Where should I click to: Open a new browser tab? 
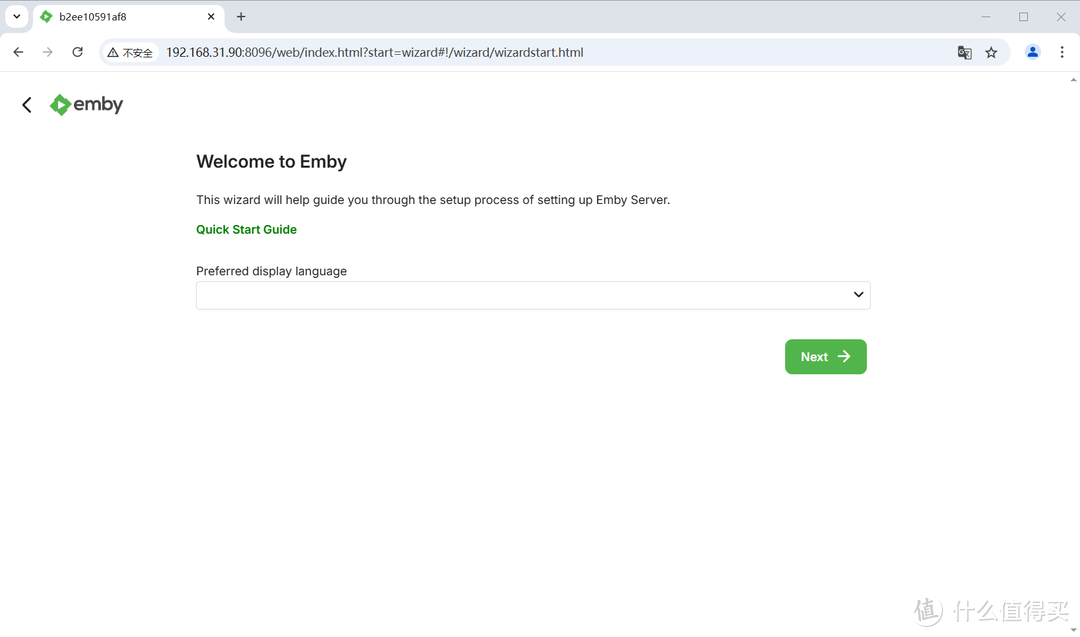[x=241, y=17]
